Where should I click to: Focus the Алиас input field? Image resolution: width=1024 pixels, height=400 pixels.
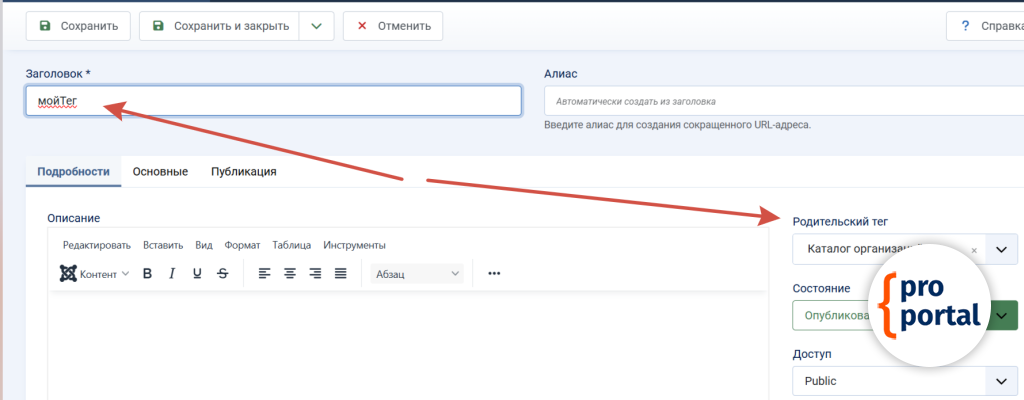coord(780,101)
